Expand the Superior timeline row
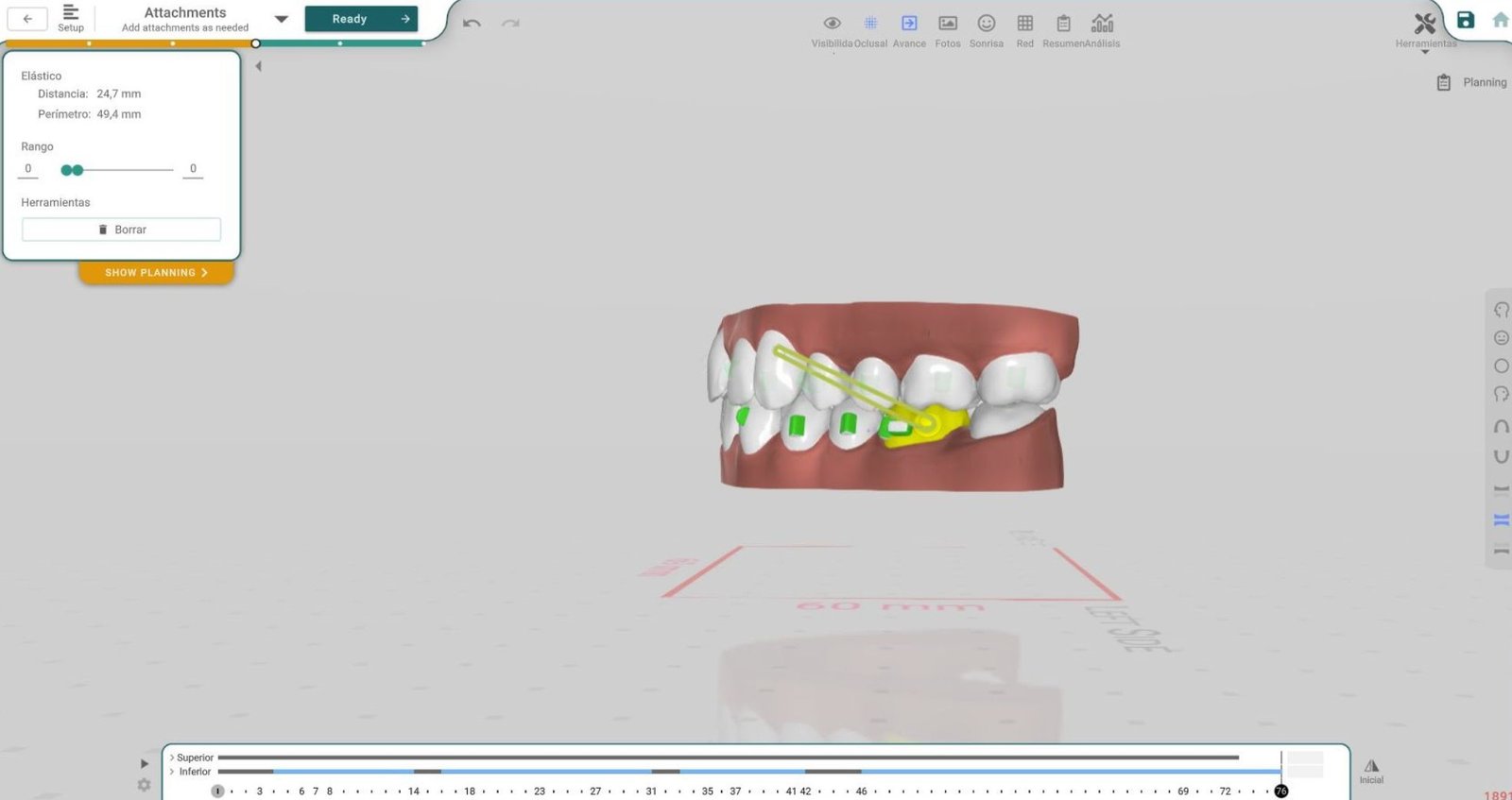 click(x=172, y=757)
